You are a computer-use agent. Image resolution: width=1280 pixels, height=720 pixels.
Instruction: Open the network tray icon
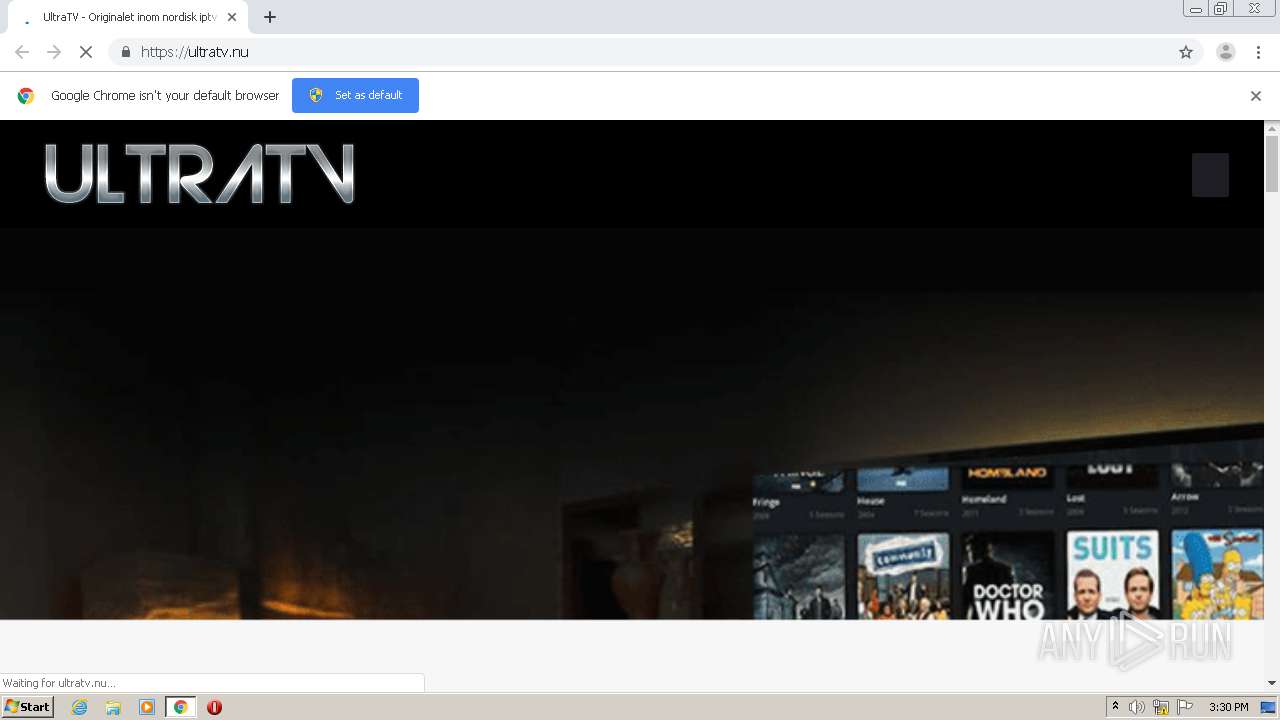pyautogui.click(x=1161, y=707)
